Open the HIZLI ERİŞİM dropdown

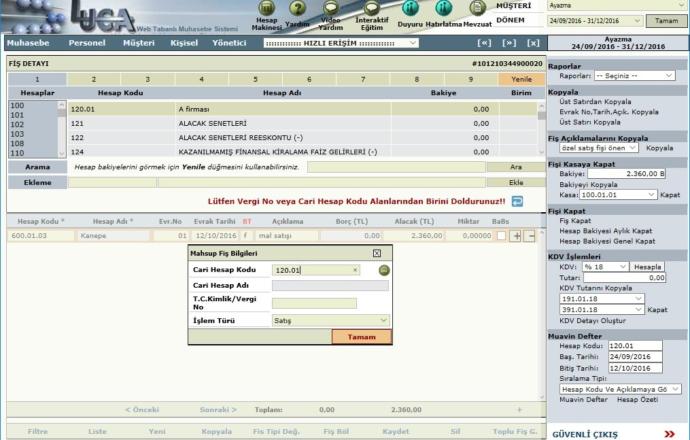coord(341,43)
